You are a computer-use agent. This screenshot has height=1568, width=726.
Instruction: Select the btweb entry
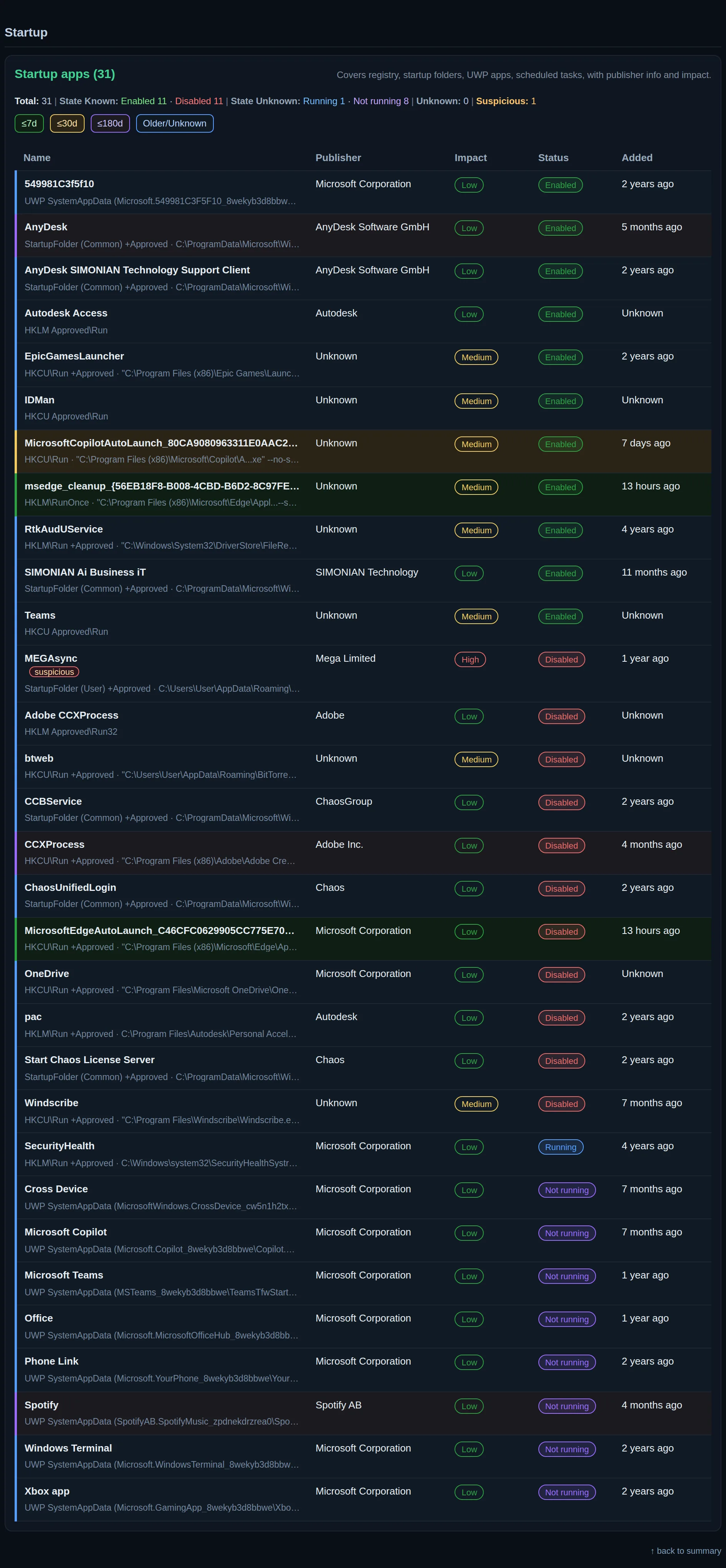click(x=39, y=759)
